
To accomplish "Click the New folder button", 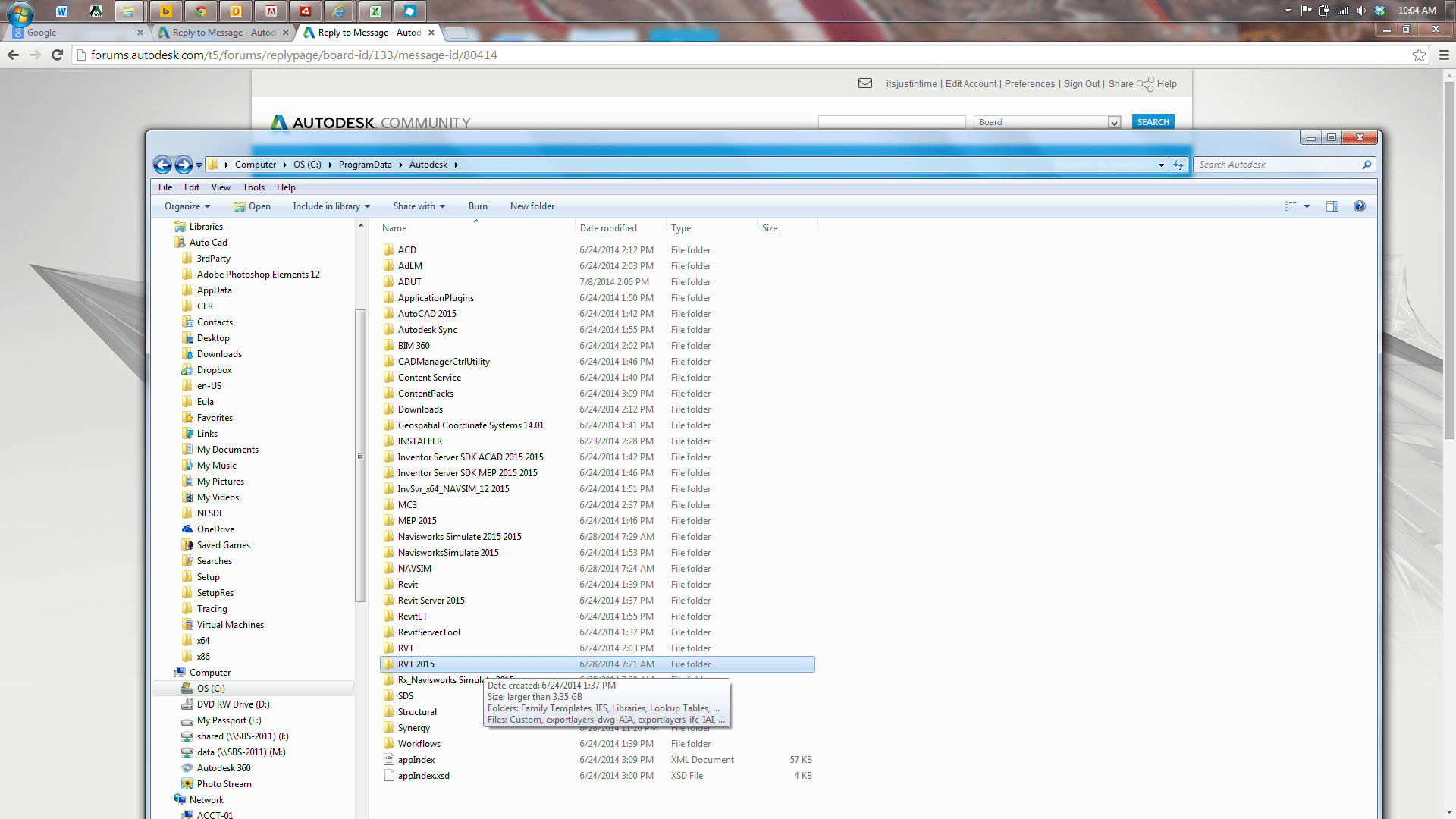I will coord(532,206).
